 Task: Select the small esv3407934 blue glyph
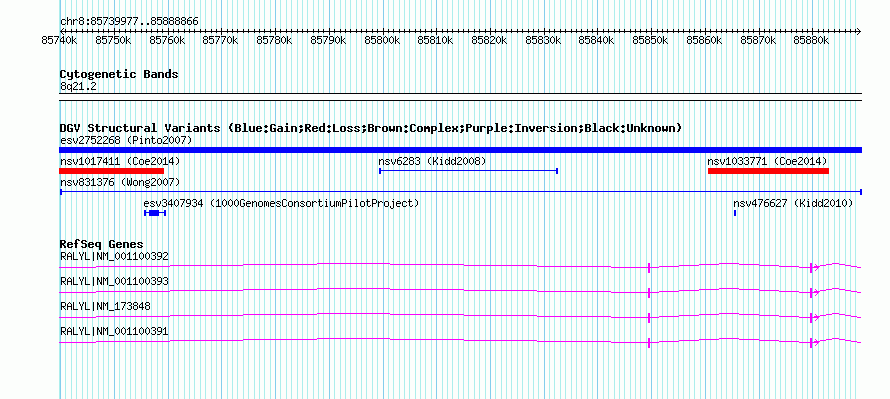(x=155, y=213)
